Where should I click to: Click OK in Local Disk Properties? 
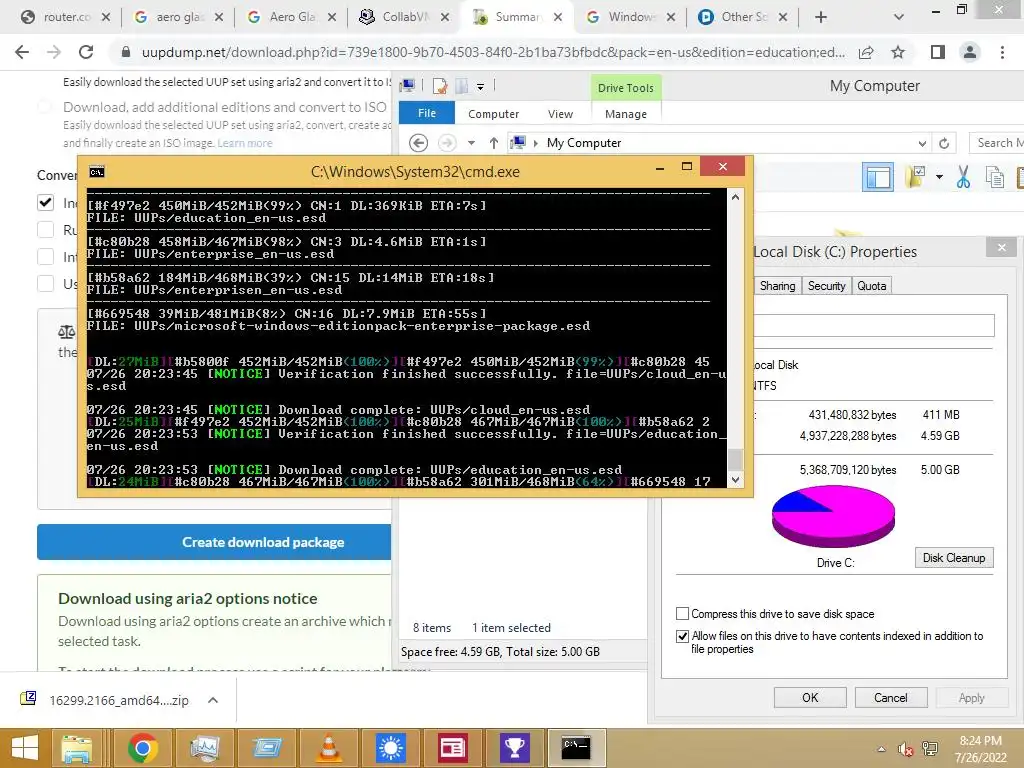pyautogui.click(x=810, y=697)
